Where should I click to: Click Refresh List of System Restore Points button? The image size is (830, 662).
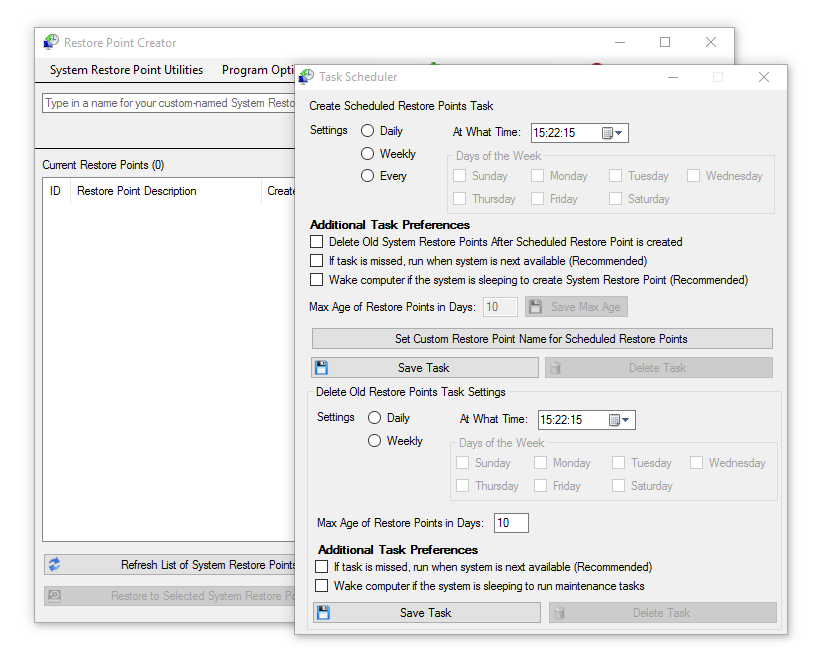[169, 565]
